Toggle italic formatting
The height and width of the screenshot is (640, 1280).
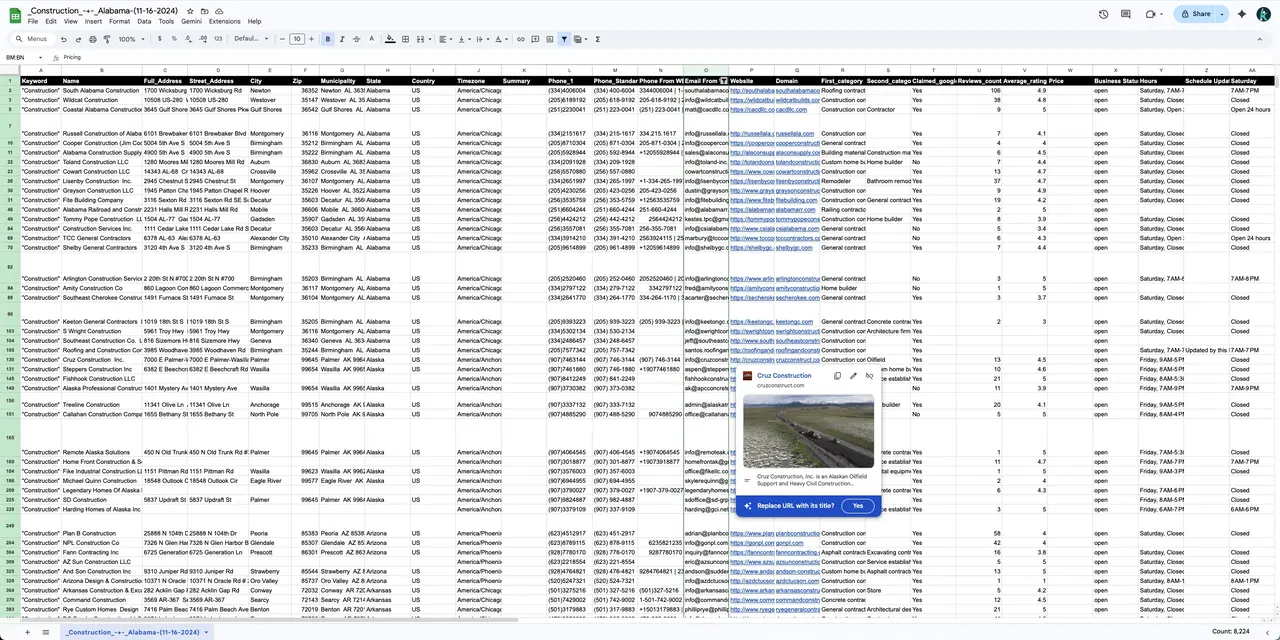(342, 38)
